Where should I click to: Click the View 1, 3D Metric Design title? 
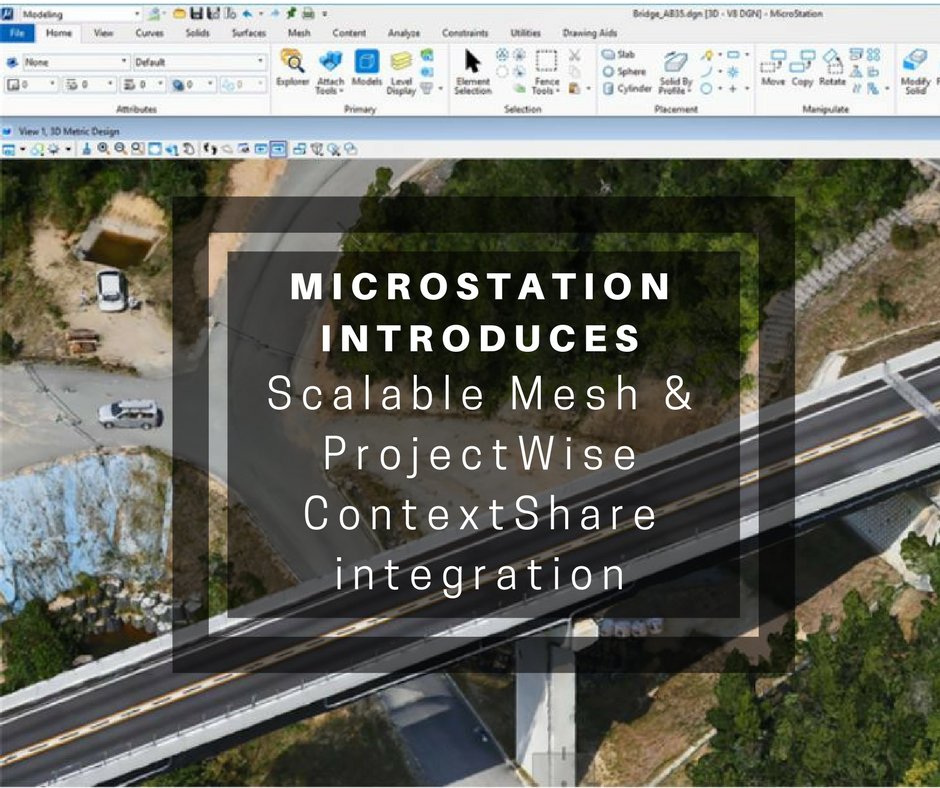(69, 131)
